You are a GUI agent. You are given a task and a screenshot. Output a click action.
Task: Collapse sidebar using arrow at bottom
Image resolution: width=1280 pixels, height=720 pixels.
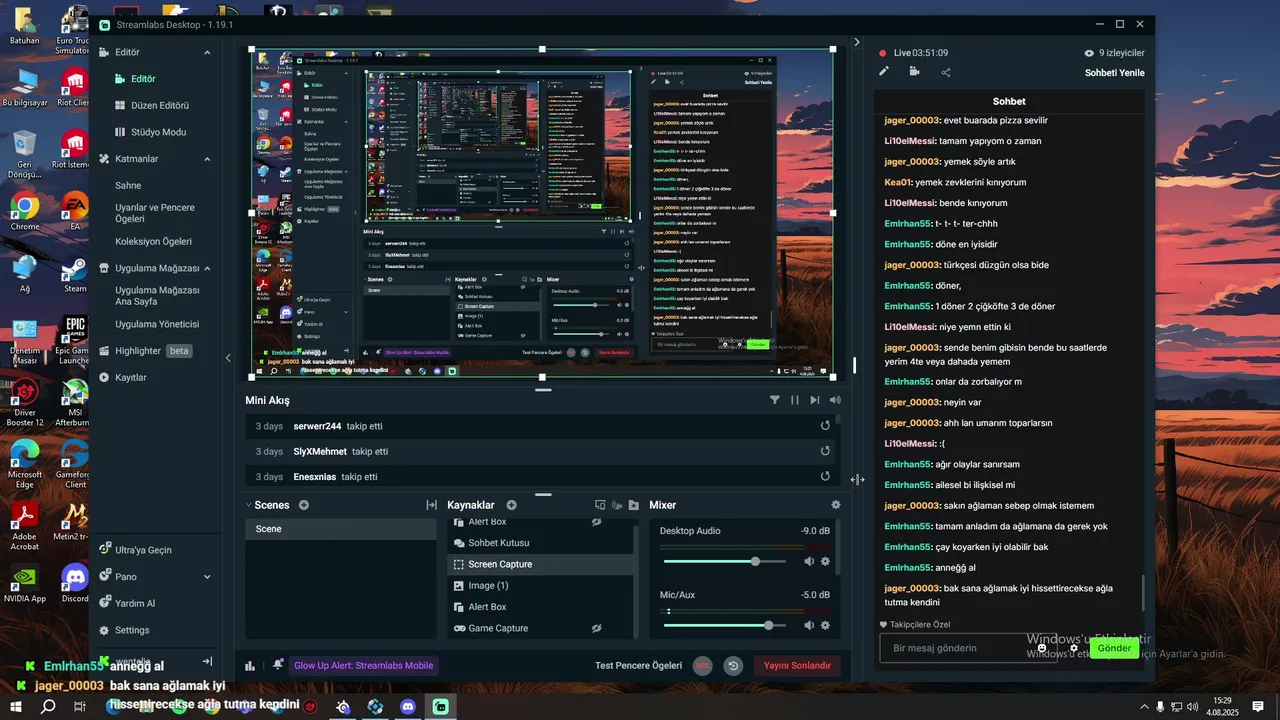tap(207, 661)
